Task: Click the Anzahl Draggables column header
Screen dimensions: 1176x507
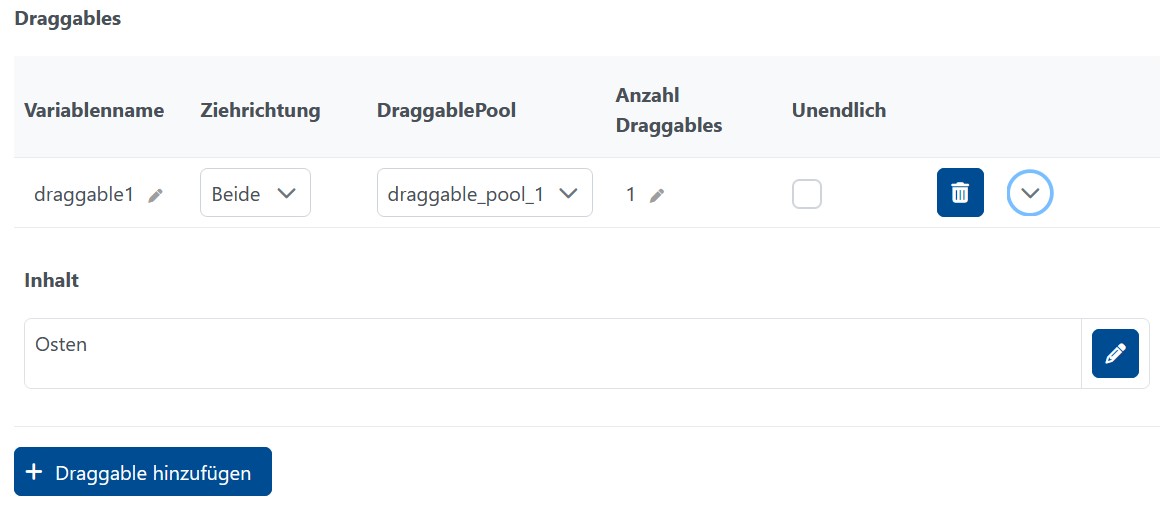Action: (668, 110)
